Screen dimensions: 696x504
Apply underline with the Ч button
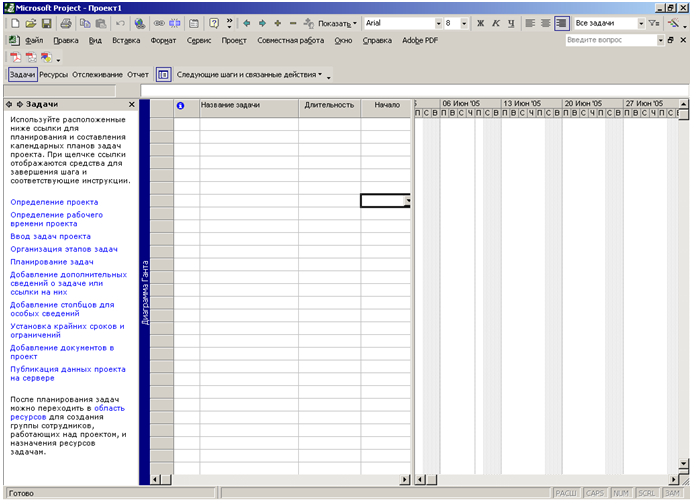pyautogui.click(x=511, y=23)
